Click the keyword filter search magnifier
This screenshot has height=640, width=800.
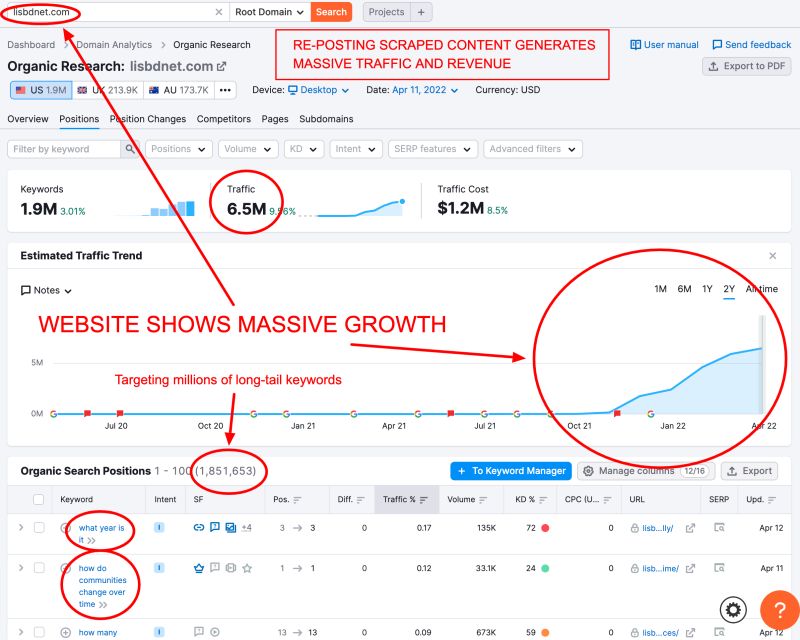[130, 149]
